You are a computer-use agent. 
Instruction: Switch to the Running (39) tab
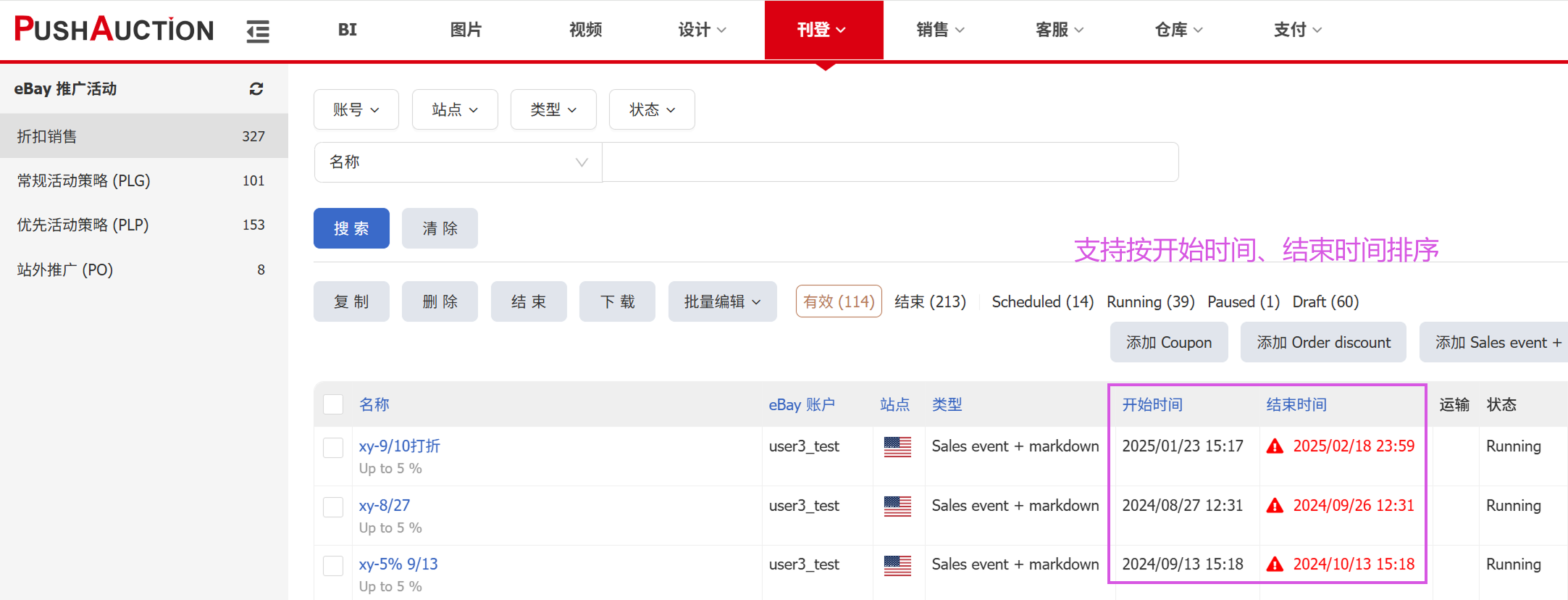1150,301
